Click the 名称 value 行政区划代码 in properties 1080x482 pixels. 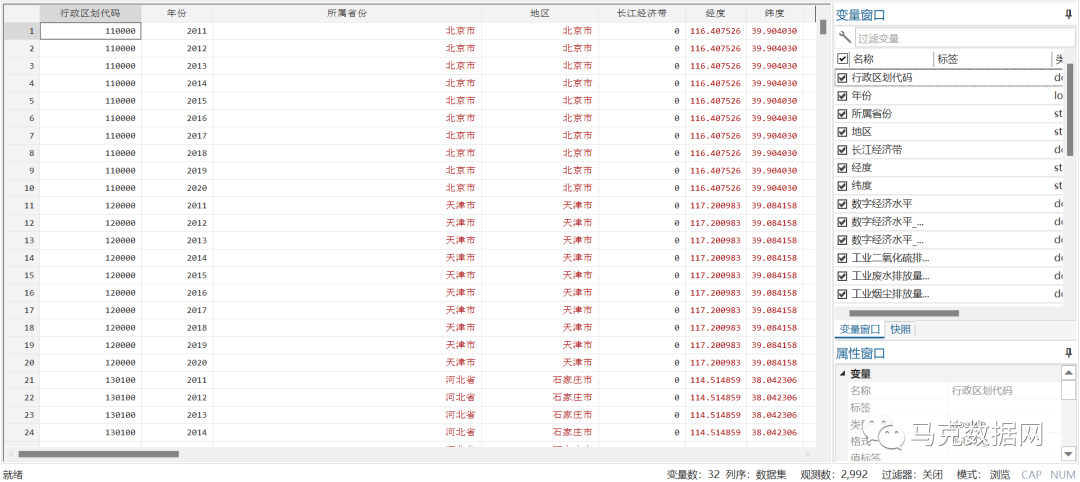pos(982,390)
